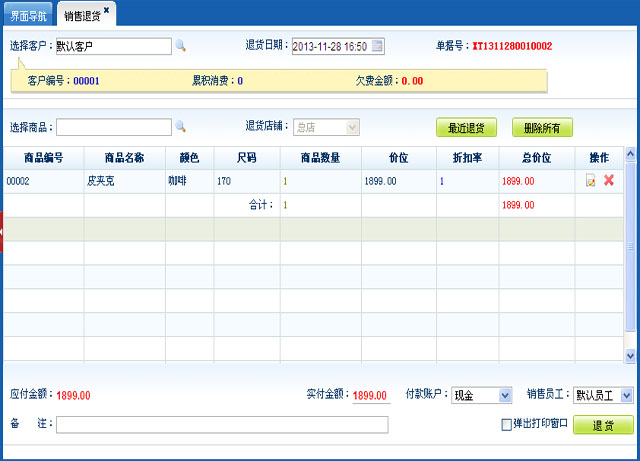
Task: Select product code cell 00002
Action: pos(44,181)
